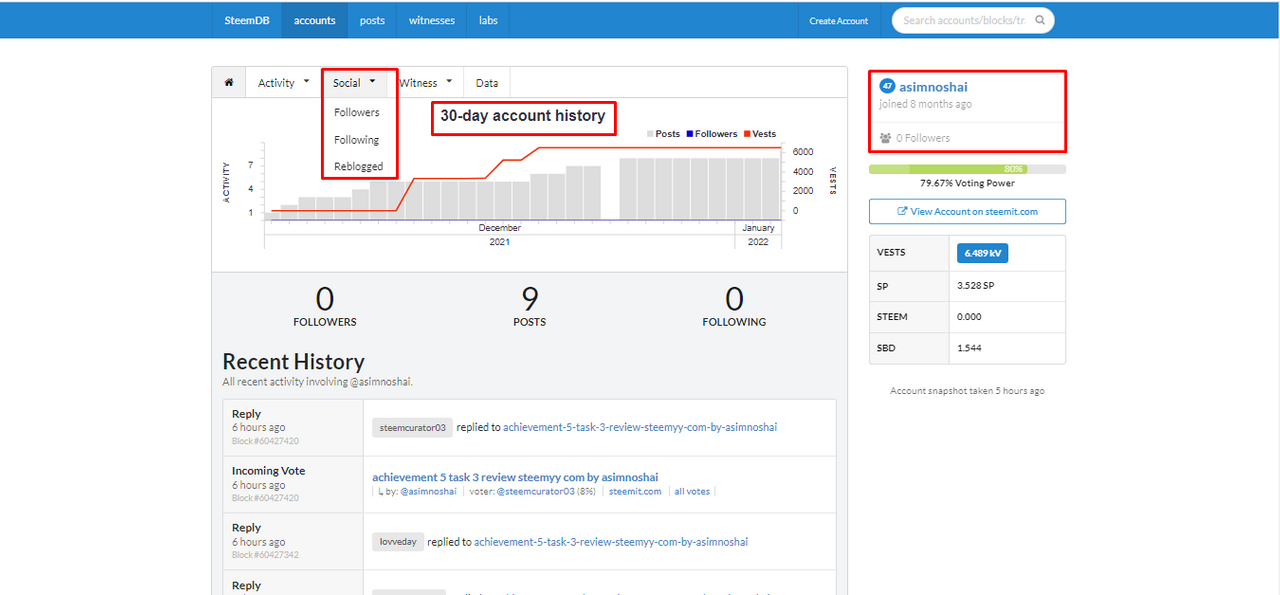The image size is (1280, 595).
Task: Open all votes link
Action: pyautogui.click(x=692, y=491)
